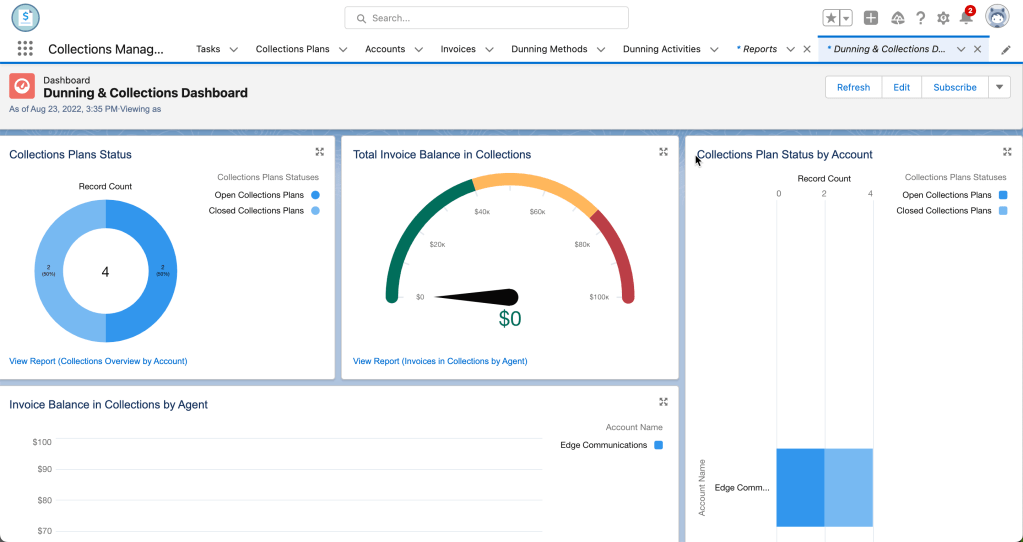
Task: Open the favorites list dropdown arrow
Action: [x=846, y=18]
